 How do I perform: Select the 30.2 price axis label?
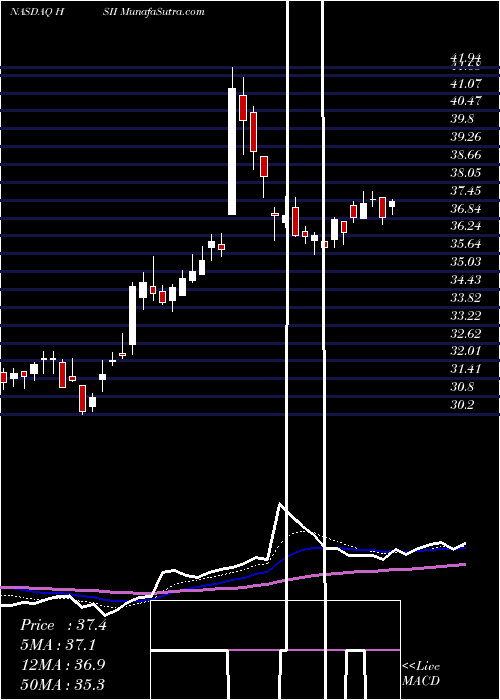pos(462,404)
